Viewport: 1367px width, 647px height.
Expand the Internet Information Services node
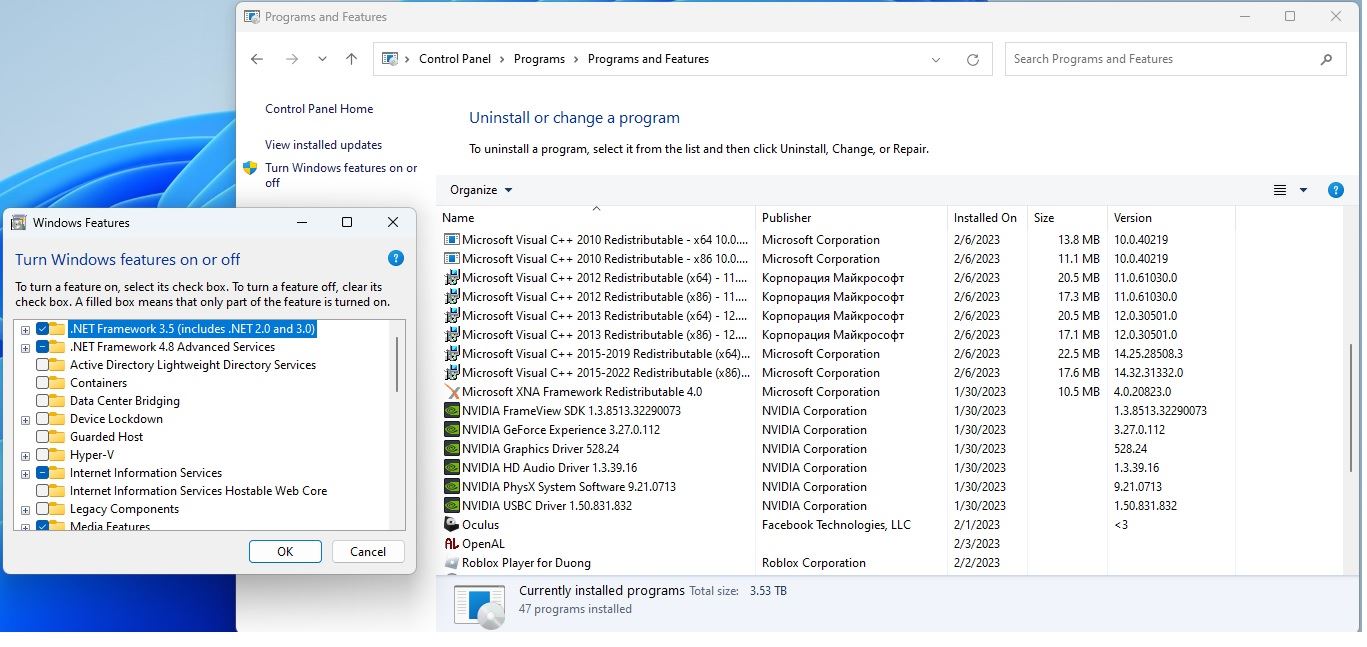point(25,473)
